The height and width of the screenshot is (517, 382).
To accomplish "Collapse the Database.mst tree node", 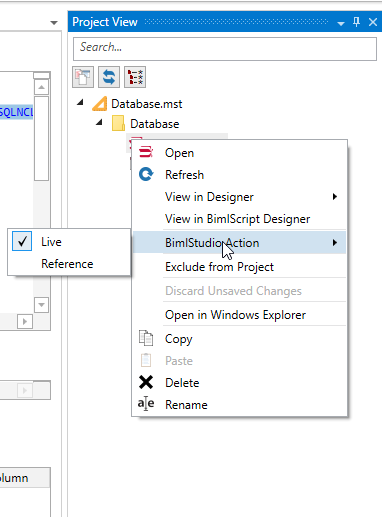I will click(80, 103).
